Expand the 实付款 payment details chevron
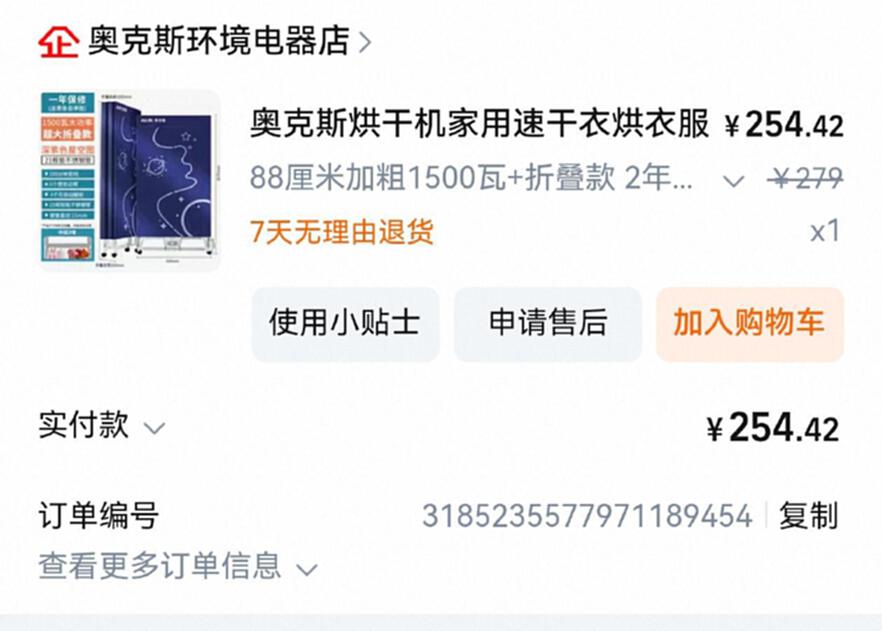 click(x=154, y=429)
